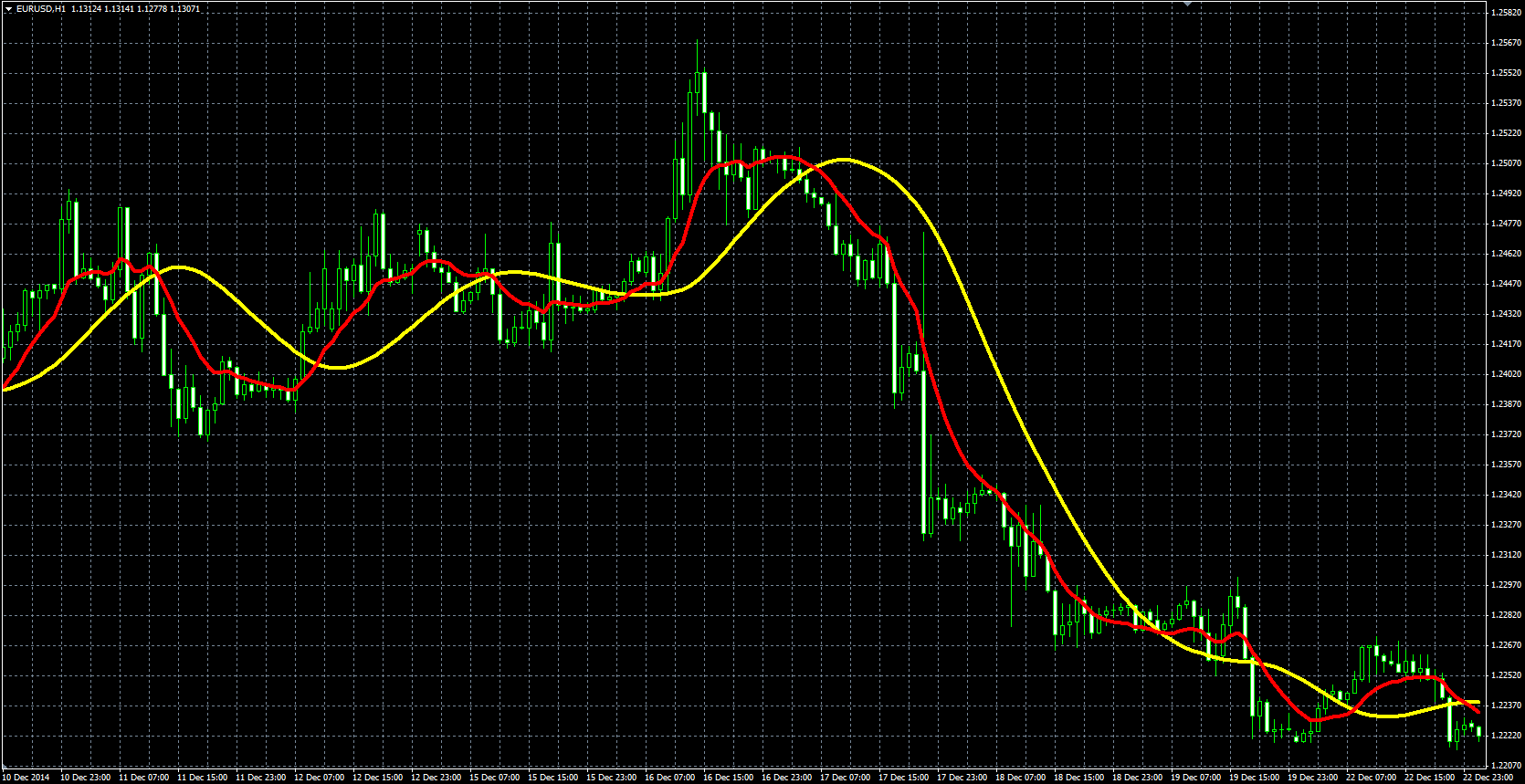Screen dimensions: 1525x784
Task: Click the 1.23570 price axis label
Action: point(1506,465)
